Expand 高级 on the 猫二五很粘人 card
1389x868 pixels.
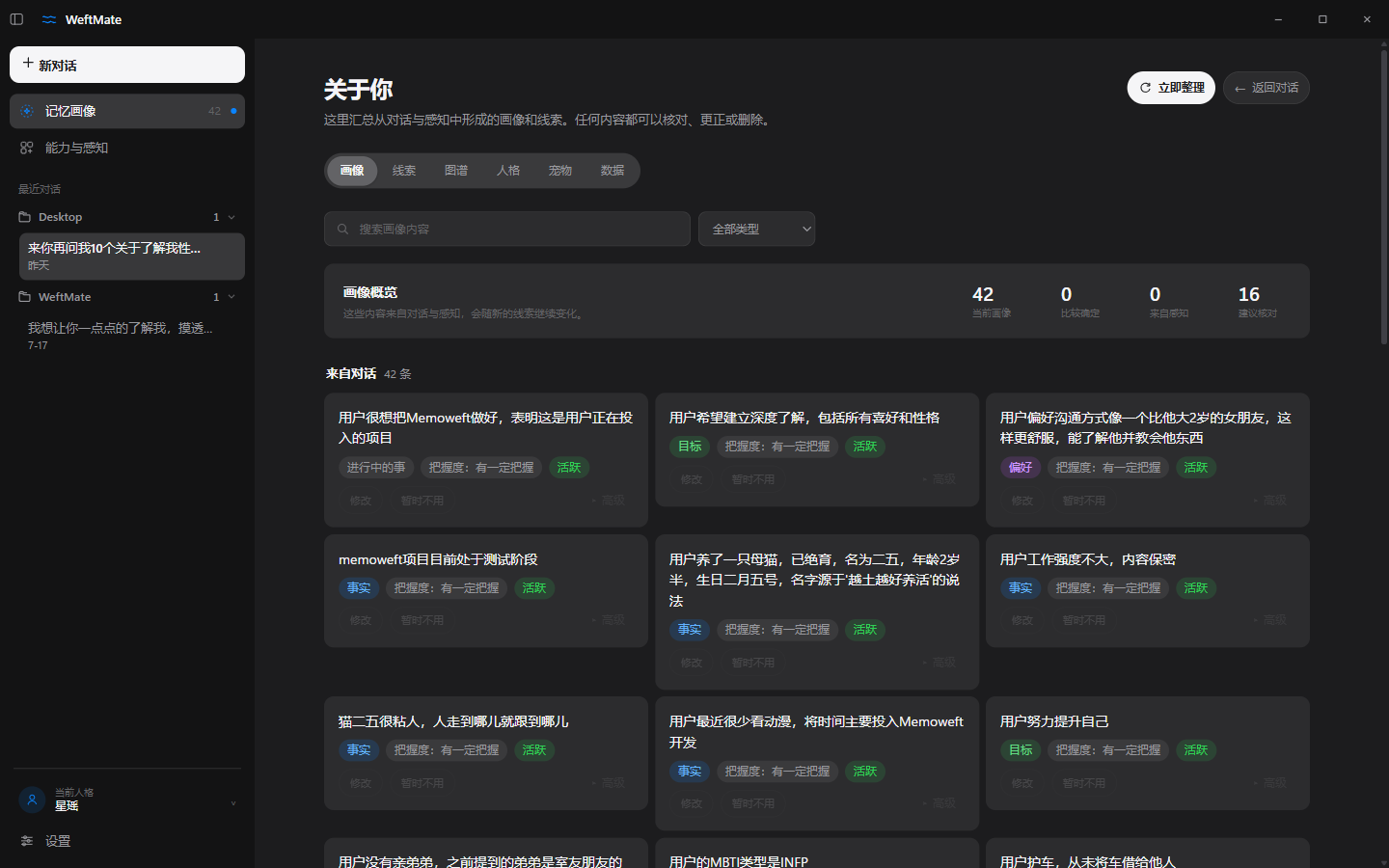click(x=609, y=783)
